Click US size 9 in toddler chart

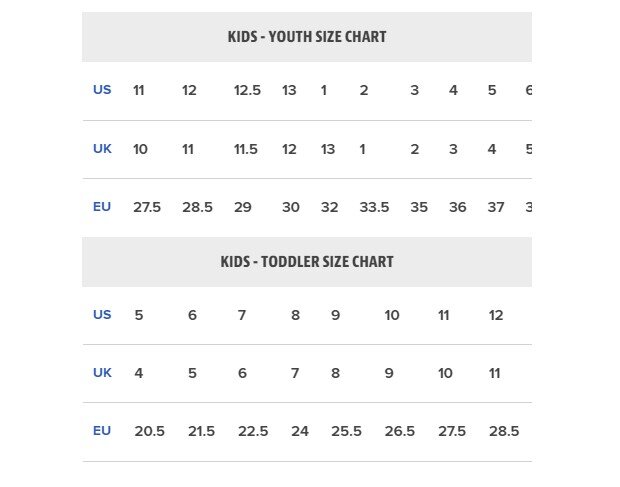coord(335,315)
